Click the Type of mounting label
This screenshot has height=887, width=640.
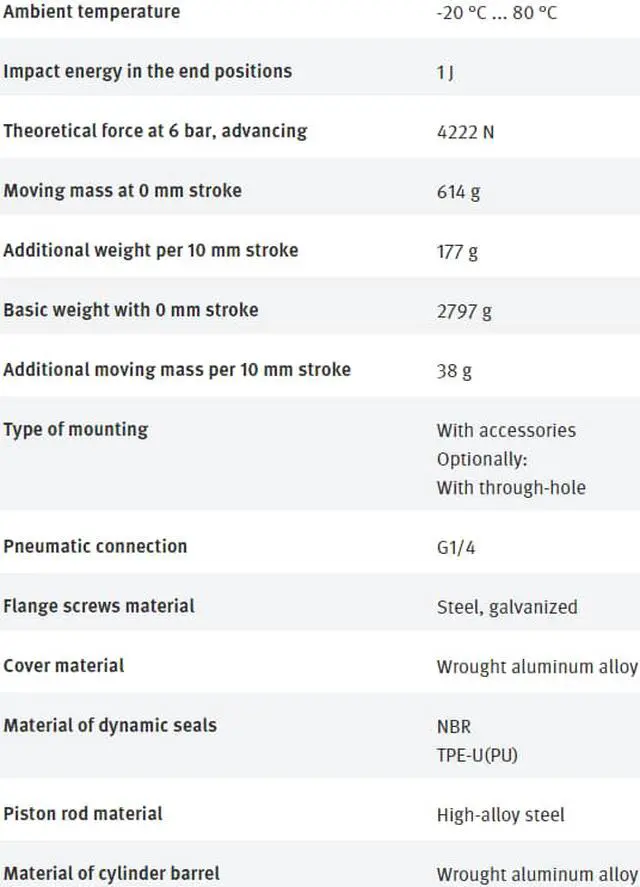(75, 429)
